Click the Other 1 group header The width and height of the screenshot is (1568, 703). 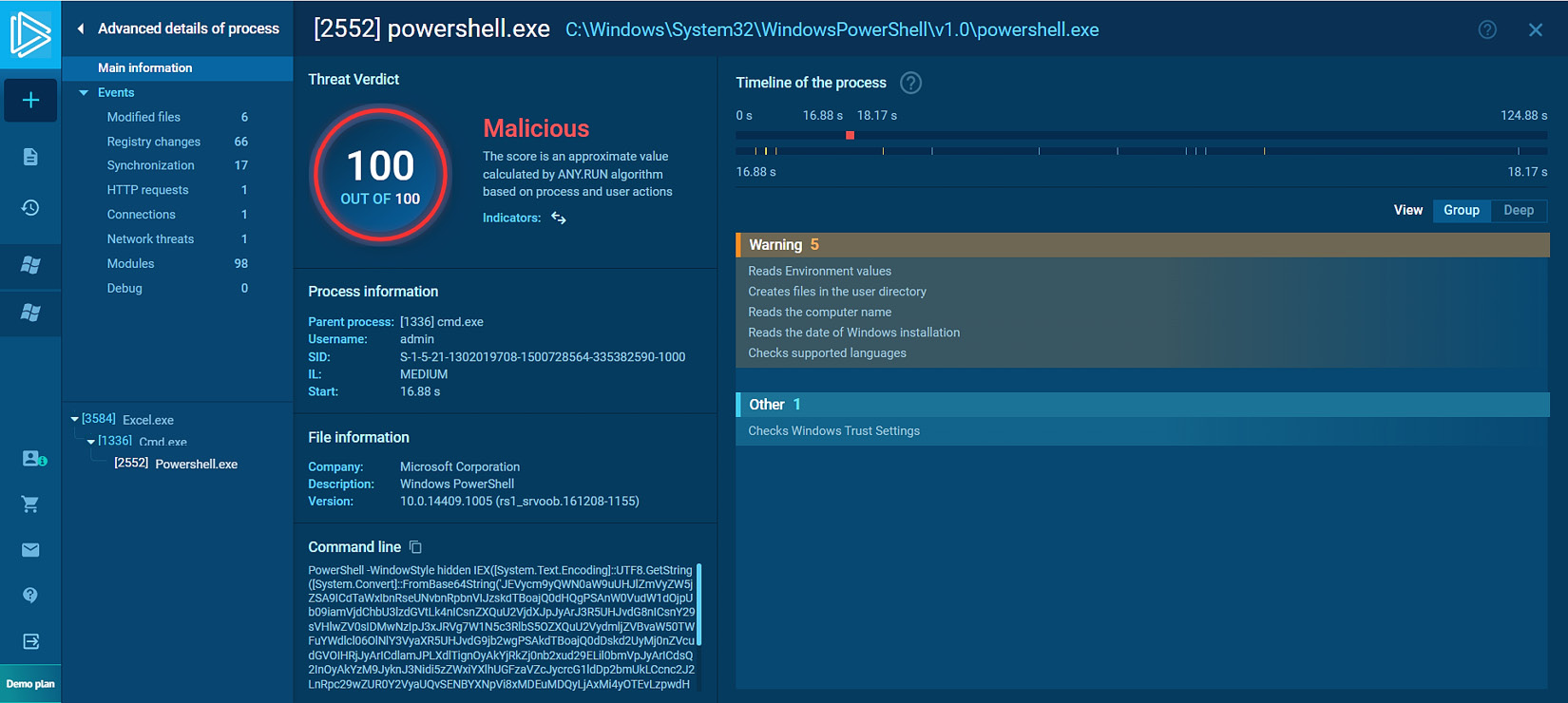click(1143, 405)
